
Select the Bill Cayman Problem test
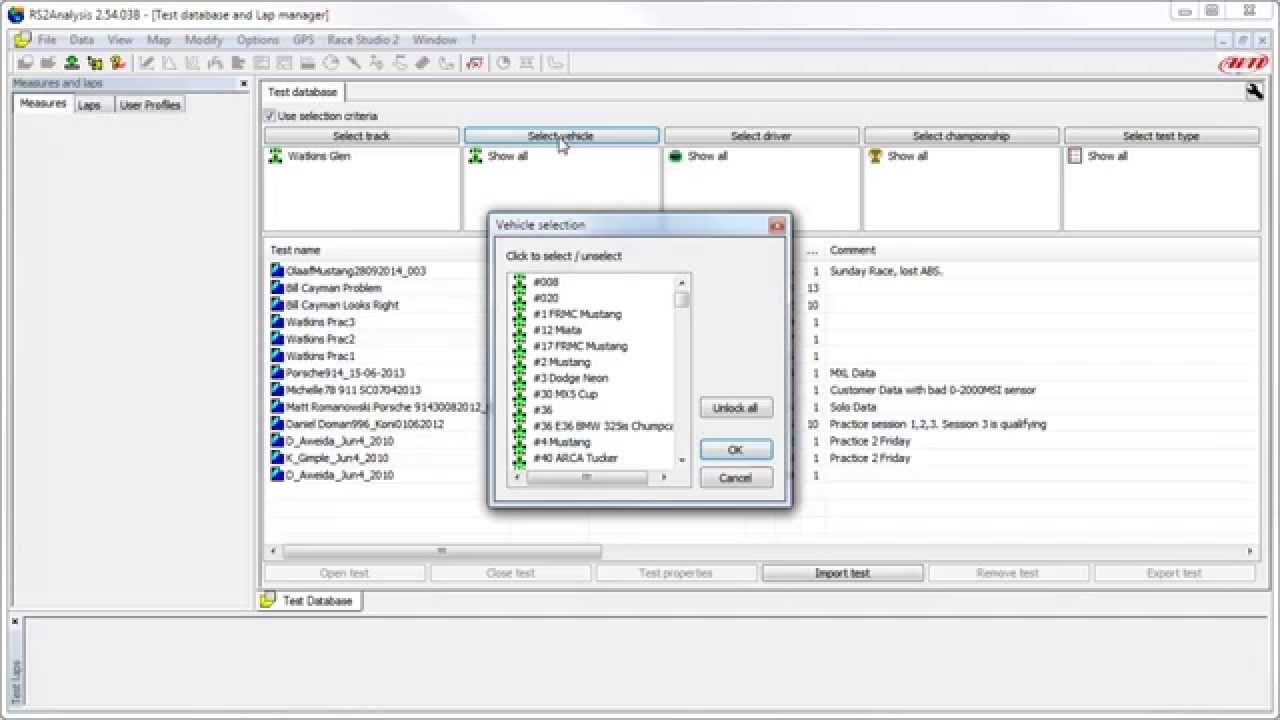pyautogui.click(x=333, y=288)
